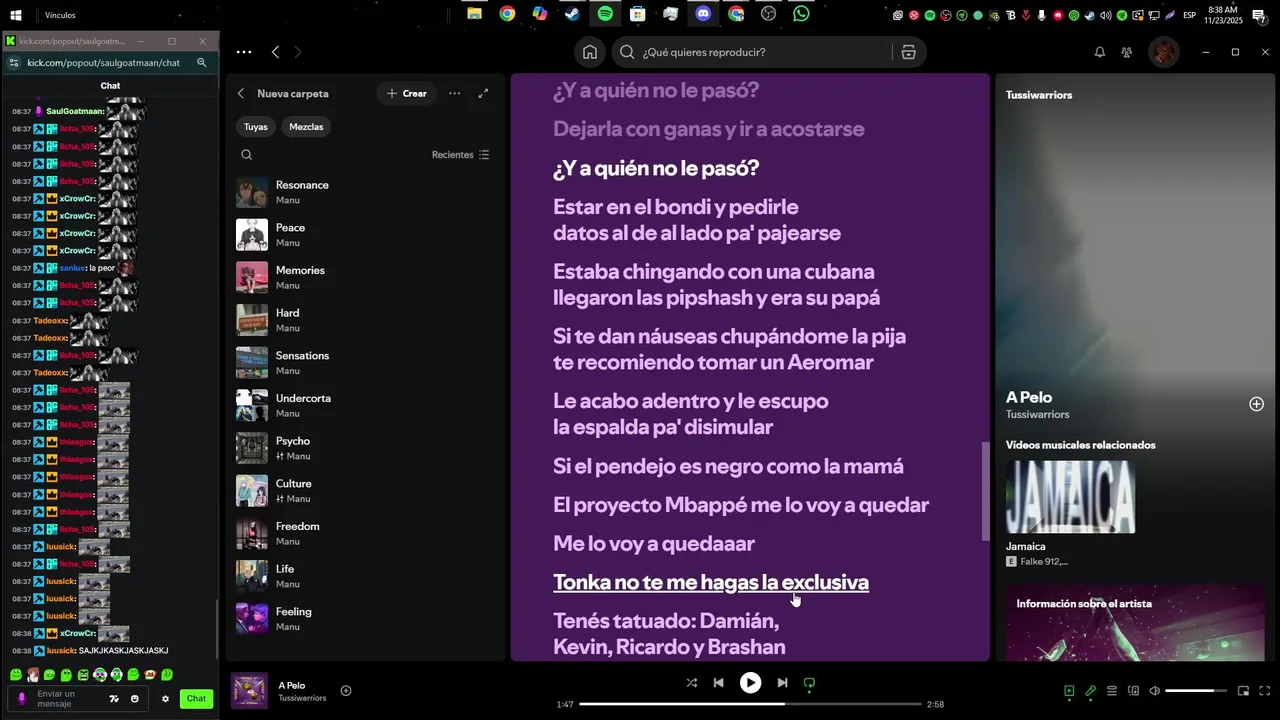Image resolution: width=1280 pixels, height=720 pixels.
Task: Select the 'Tuyas' filter chip
Action: [x=256, y=127]
